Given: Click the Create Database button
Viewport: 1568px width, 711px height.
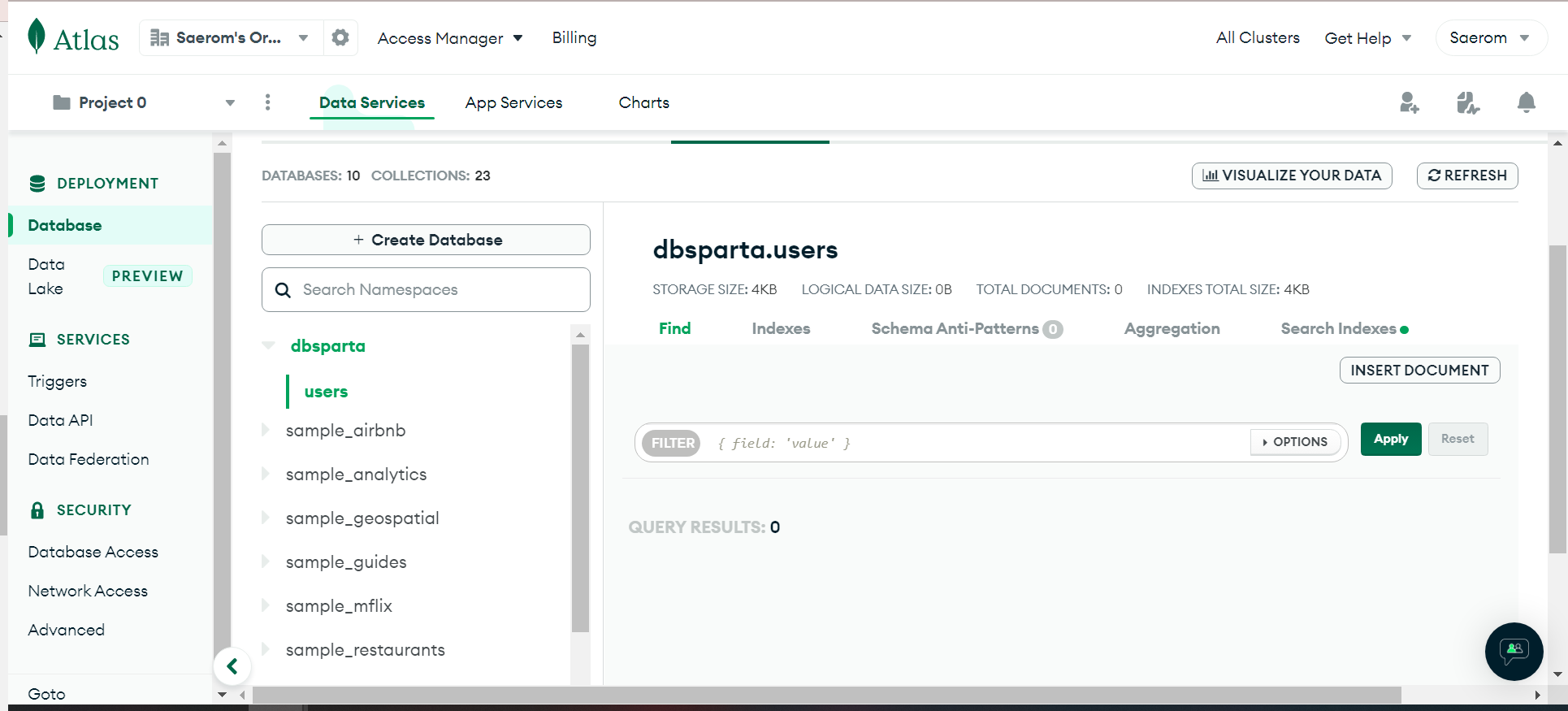Looking at the screenshot, I should 426,240.
